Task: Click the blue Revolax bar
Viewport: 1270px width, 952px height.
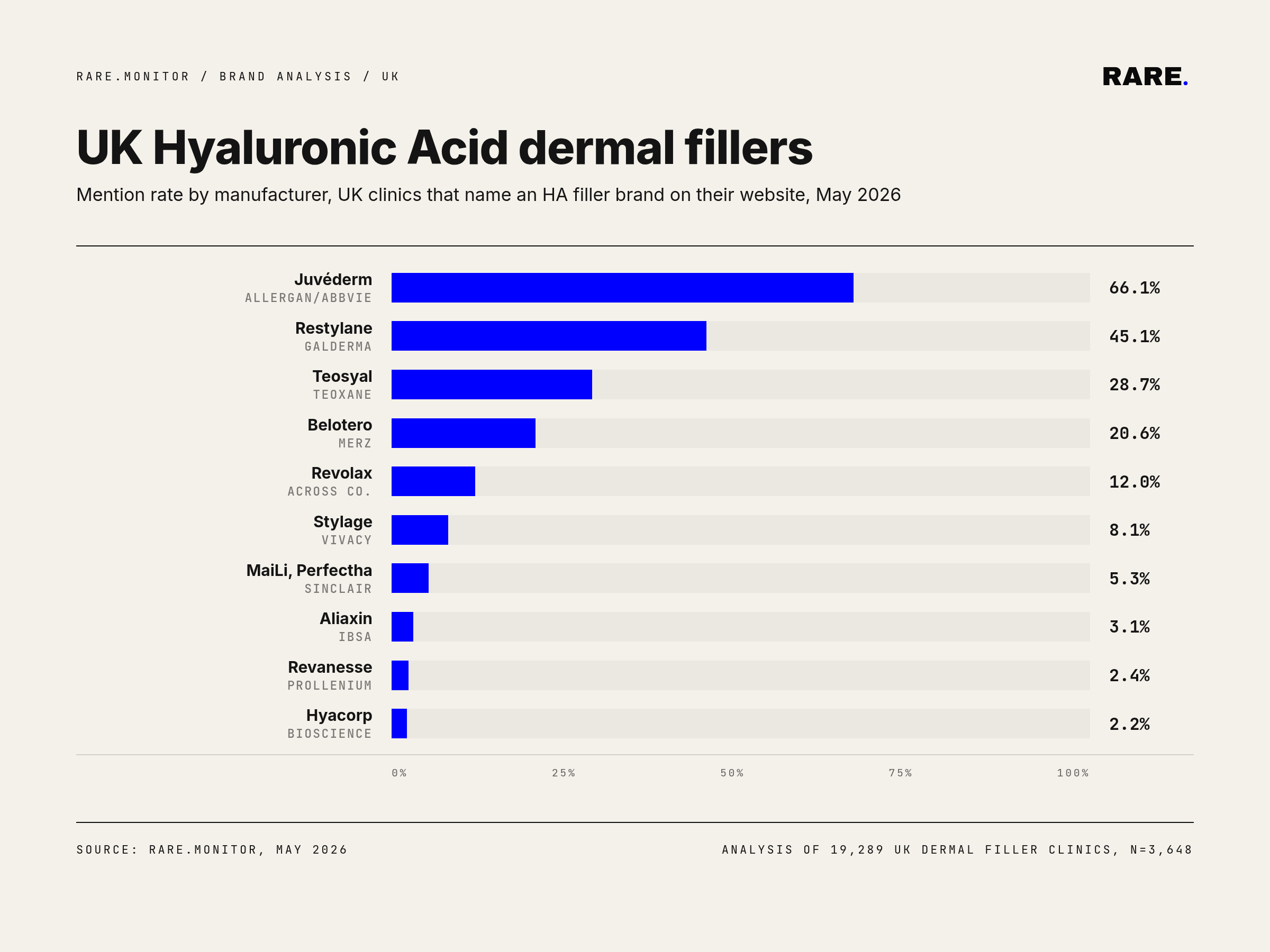Action: [433, 481]
